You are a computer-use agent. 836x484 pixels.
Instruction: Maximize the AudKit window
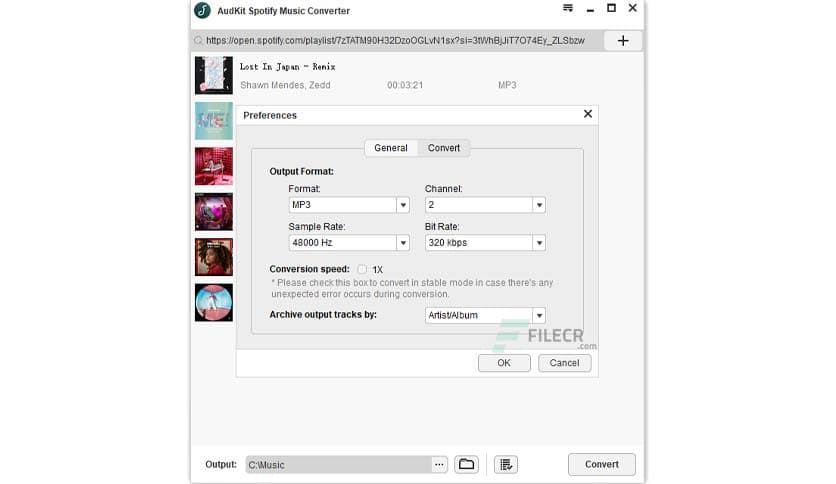612,8
